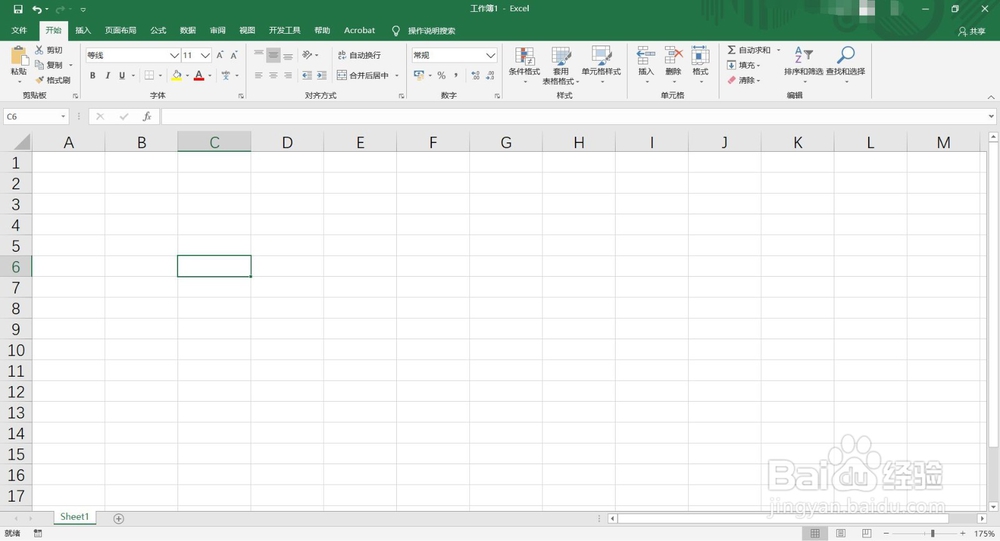Undo the last action
1000x541 pixels.
[37, 10]
